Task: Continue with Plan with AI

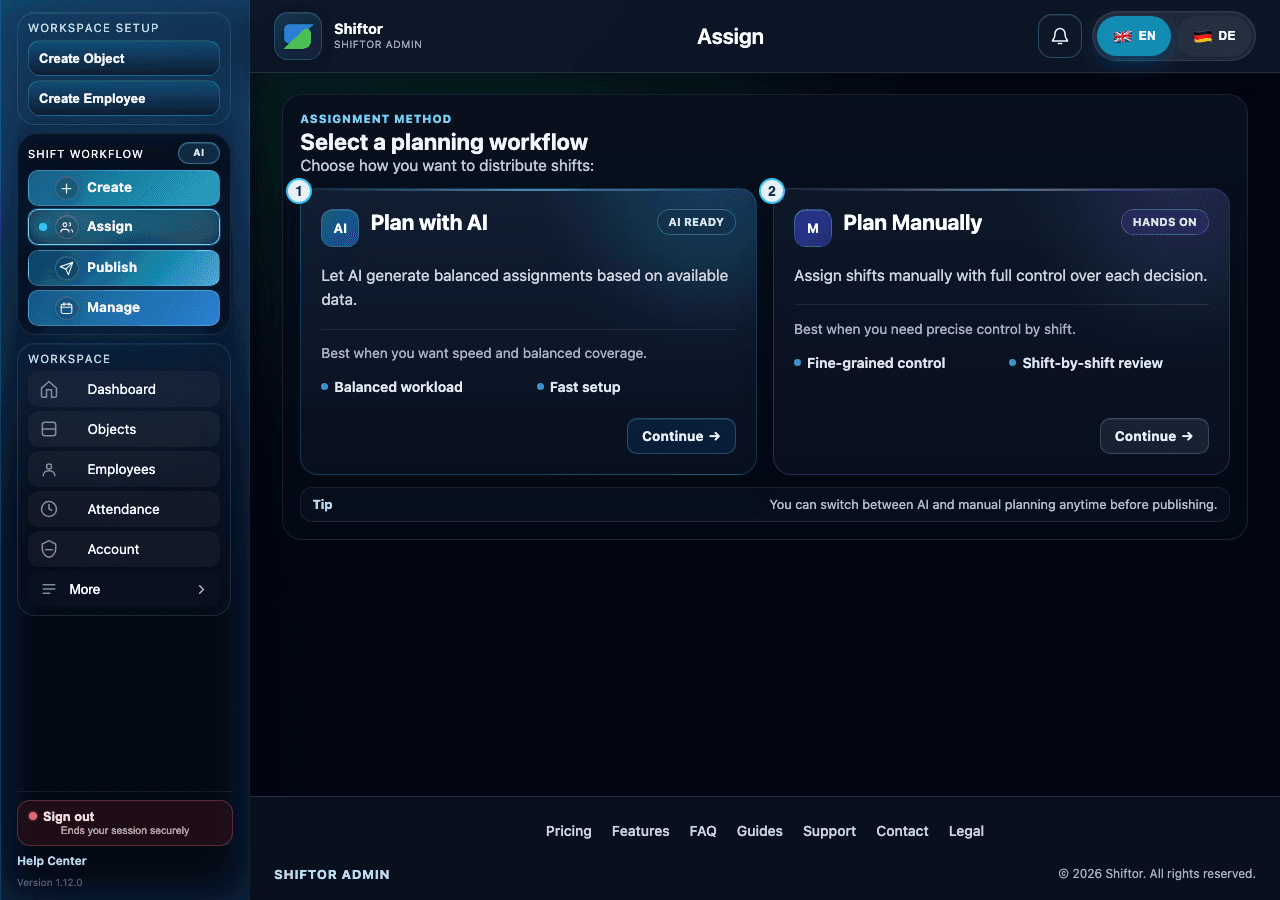Action: click(681, 436)
